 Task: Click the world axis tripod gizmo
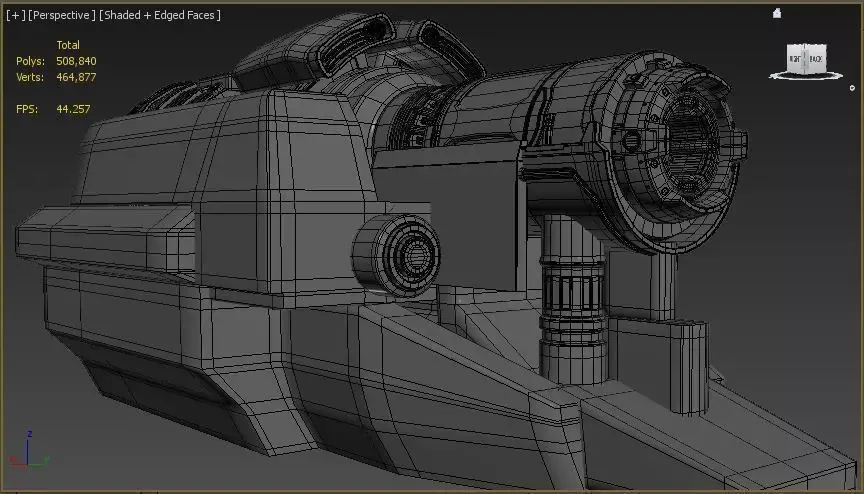pos(29,450)
